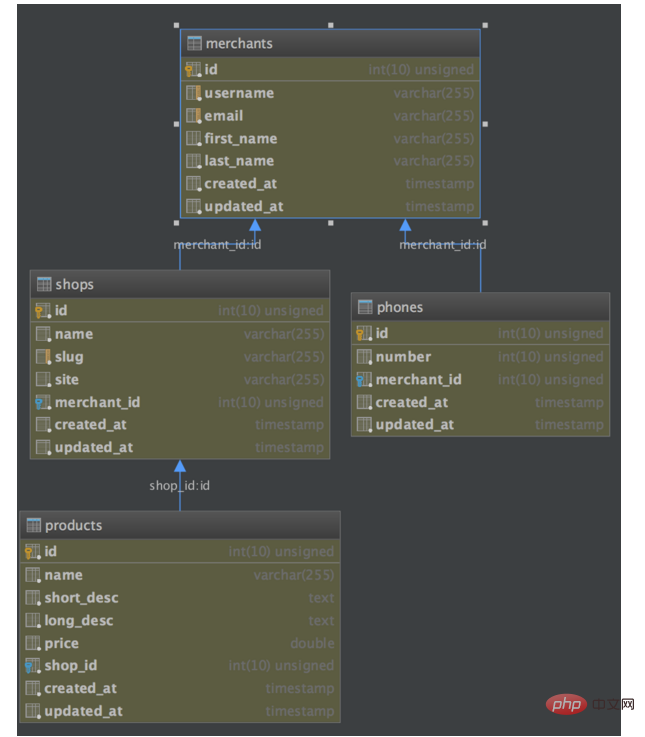Click arrowhead of products-to-shops relation

point(180,466)
